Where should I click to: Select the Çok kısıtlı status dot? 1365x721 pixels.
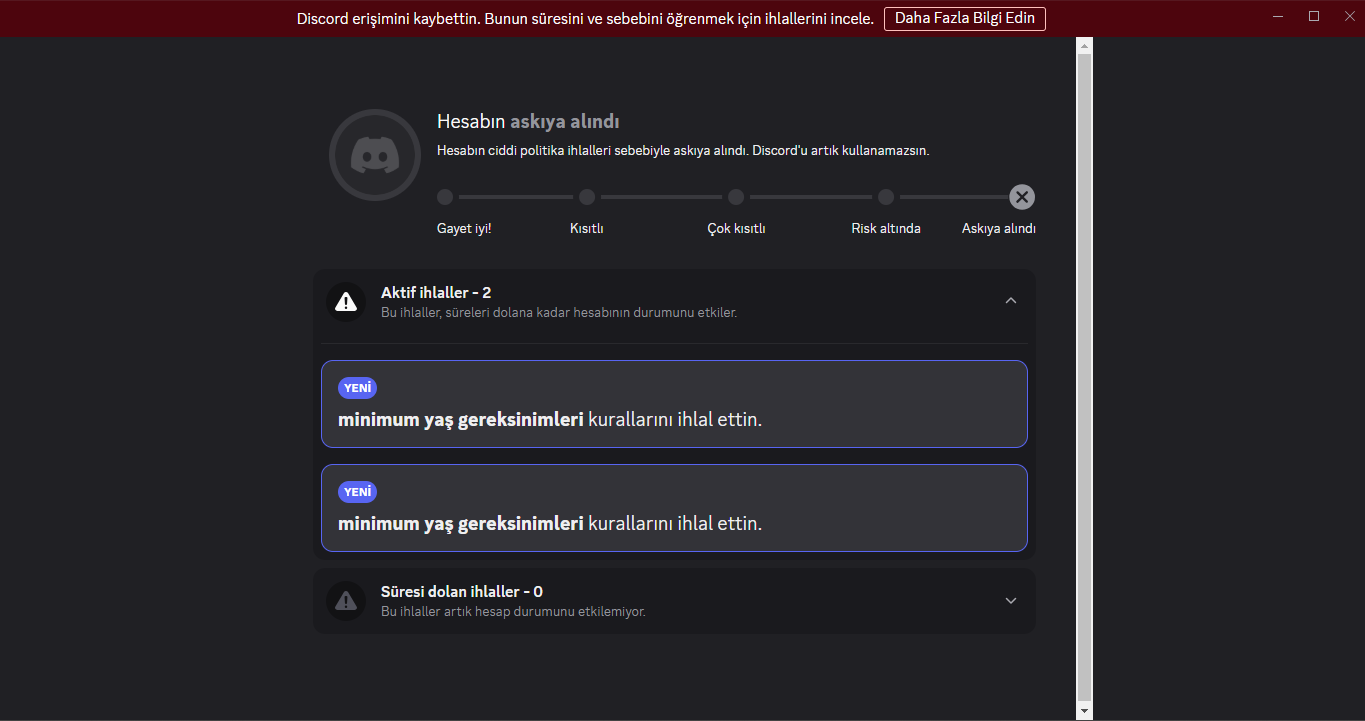736,197
